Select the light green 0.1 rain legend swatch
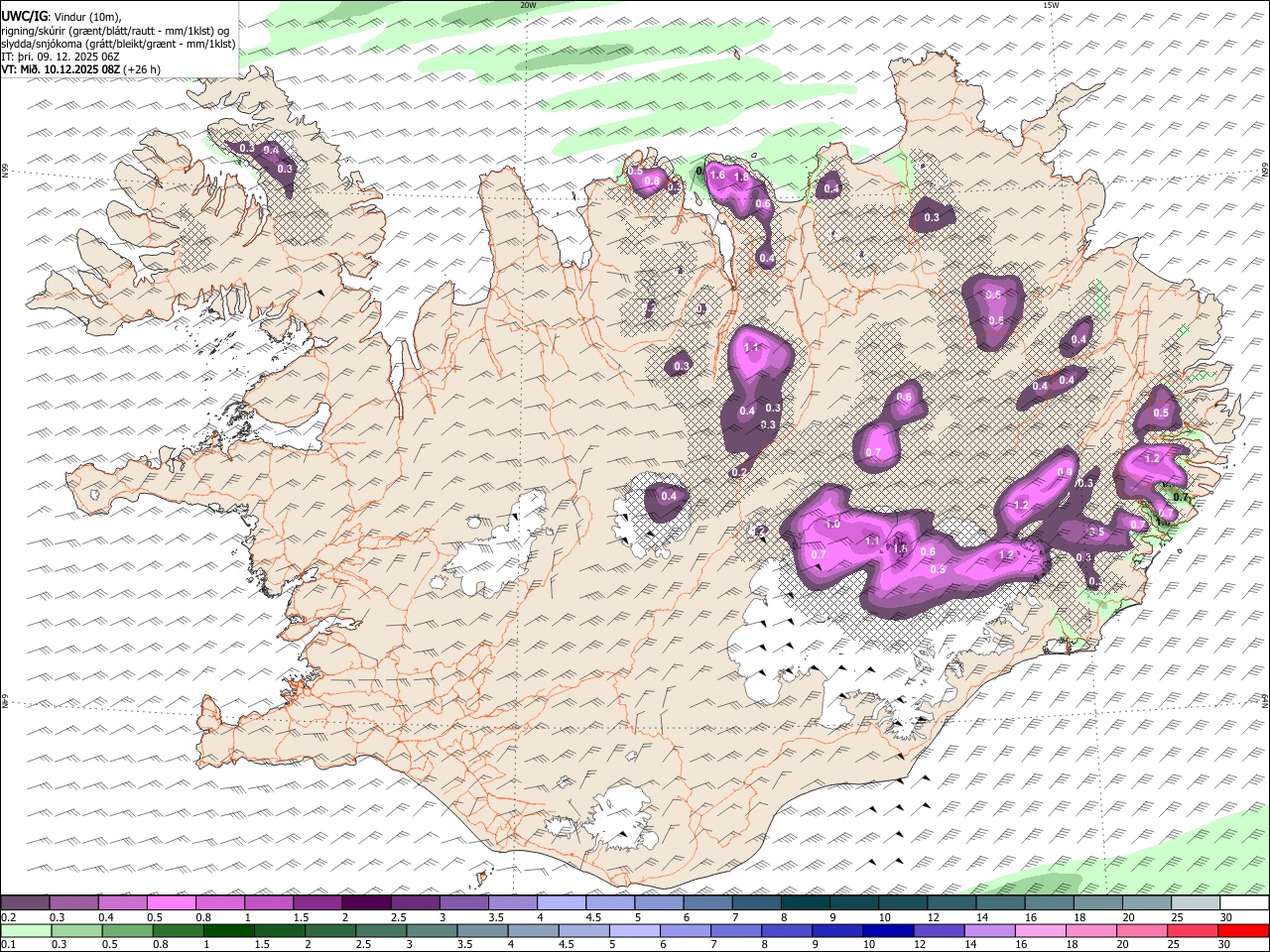1270x952 pixels. coord(26,931)
